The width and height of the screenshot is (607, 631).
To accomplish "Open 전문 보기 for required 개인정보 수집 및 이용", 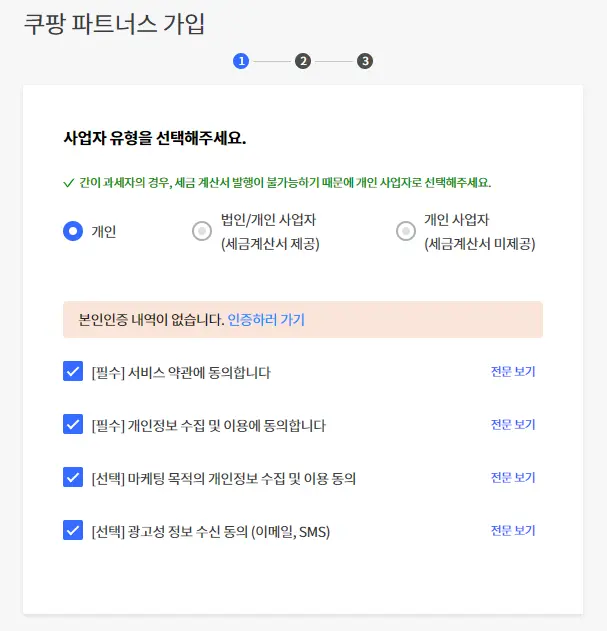I will (513, 425).
